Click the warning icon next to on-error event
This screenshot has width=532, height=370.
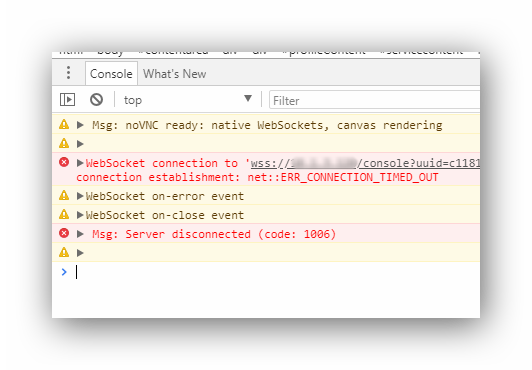click(x=64, y=196)
